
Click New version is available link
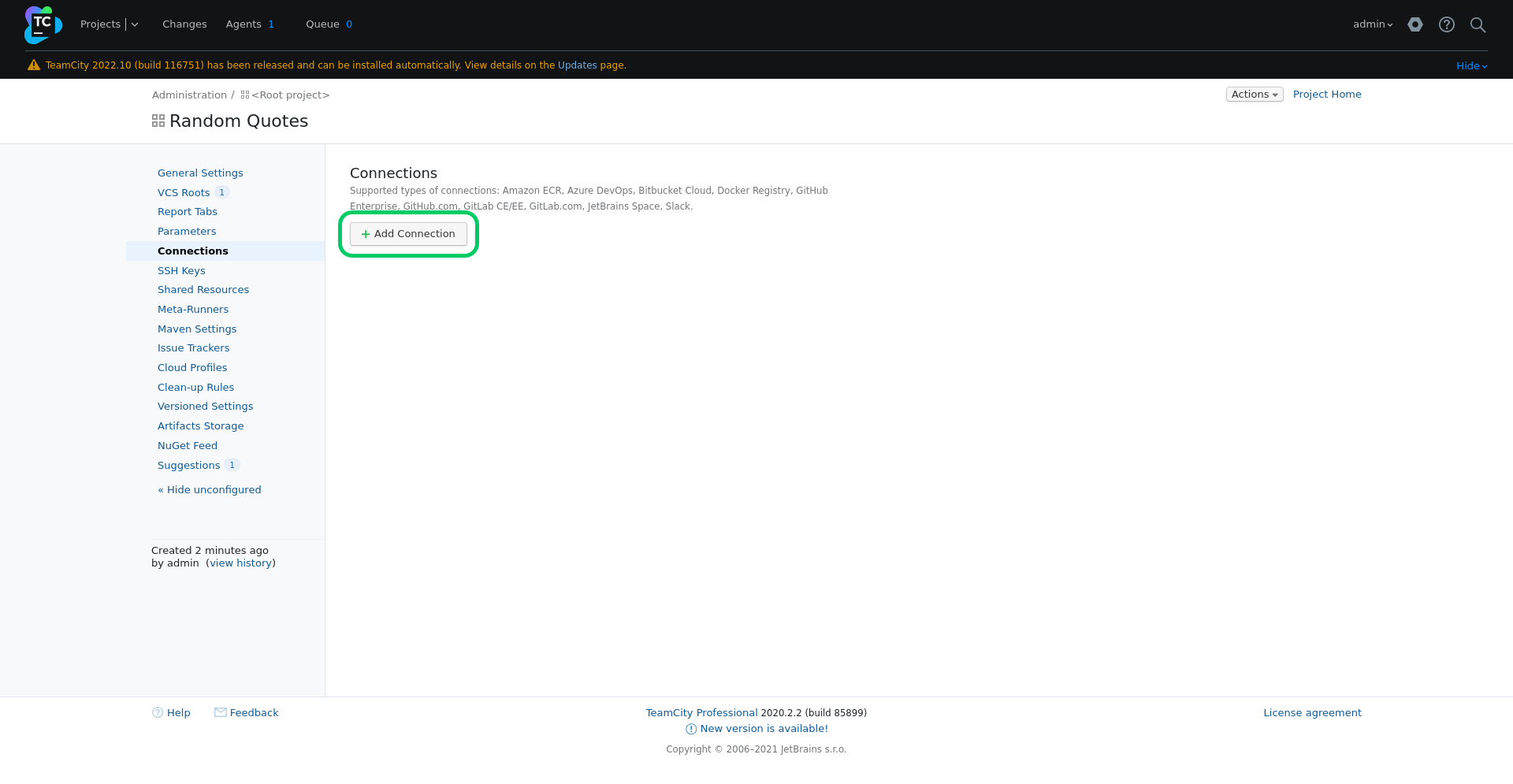(x=764, y=729)
